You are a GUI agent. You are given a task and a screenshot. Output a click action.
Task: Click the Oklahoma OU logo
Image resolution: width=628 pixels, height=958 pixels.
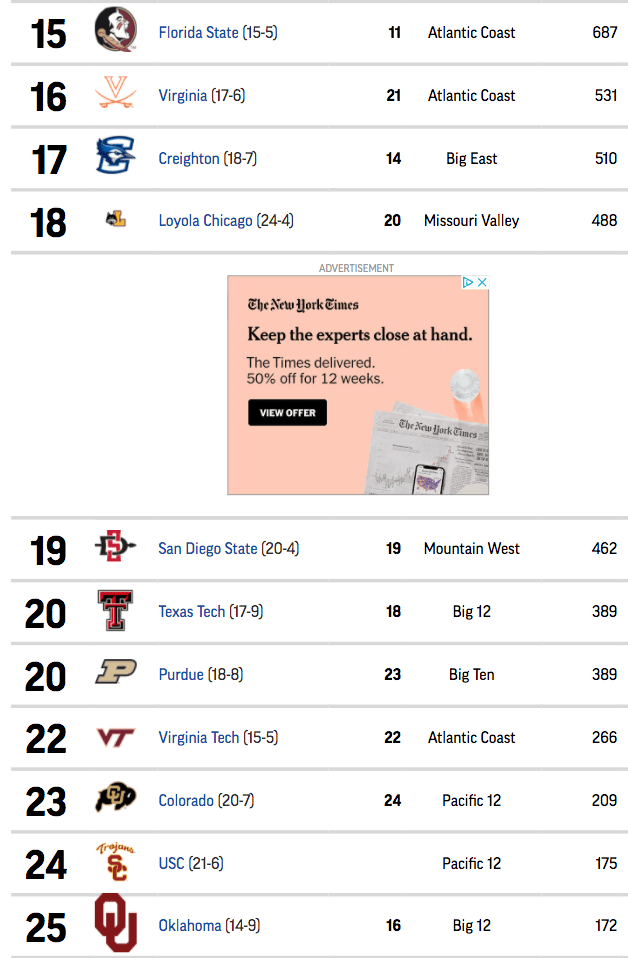pos(115,923)
